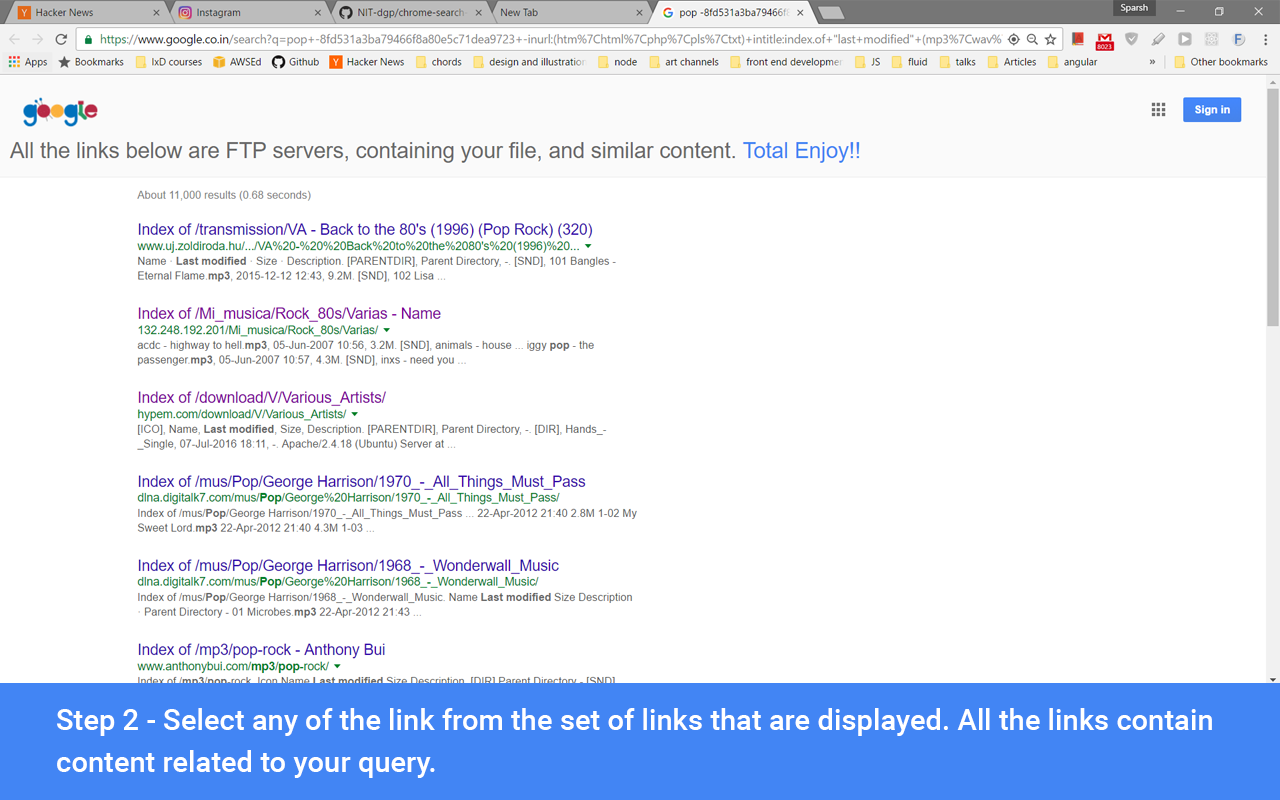Open result Index of /Mi_musica/Rock_80s/Varias
The width and height of the screenshot is (1280, 800).
[289, 313]
